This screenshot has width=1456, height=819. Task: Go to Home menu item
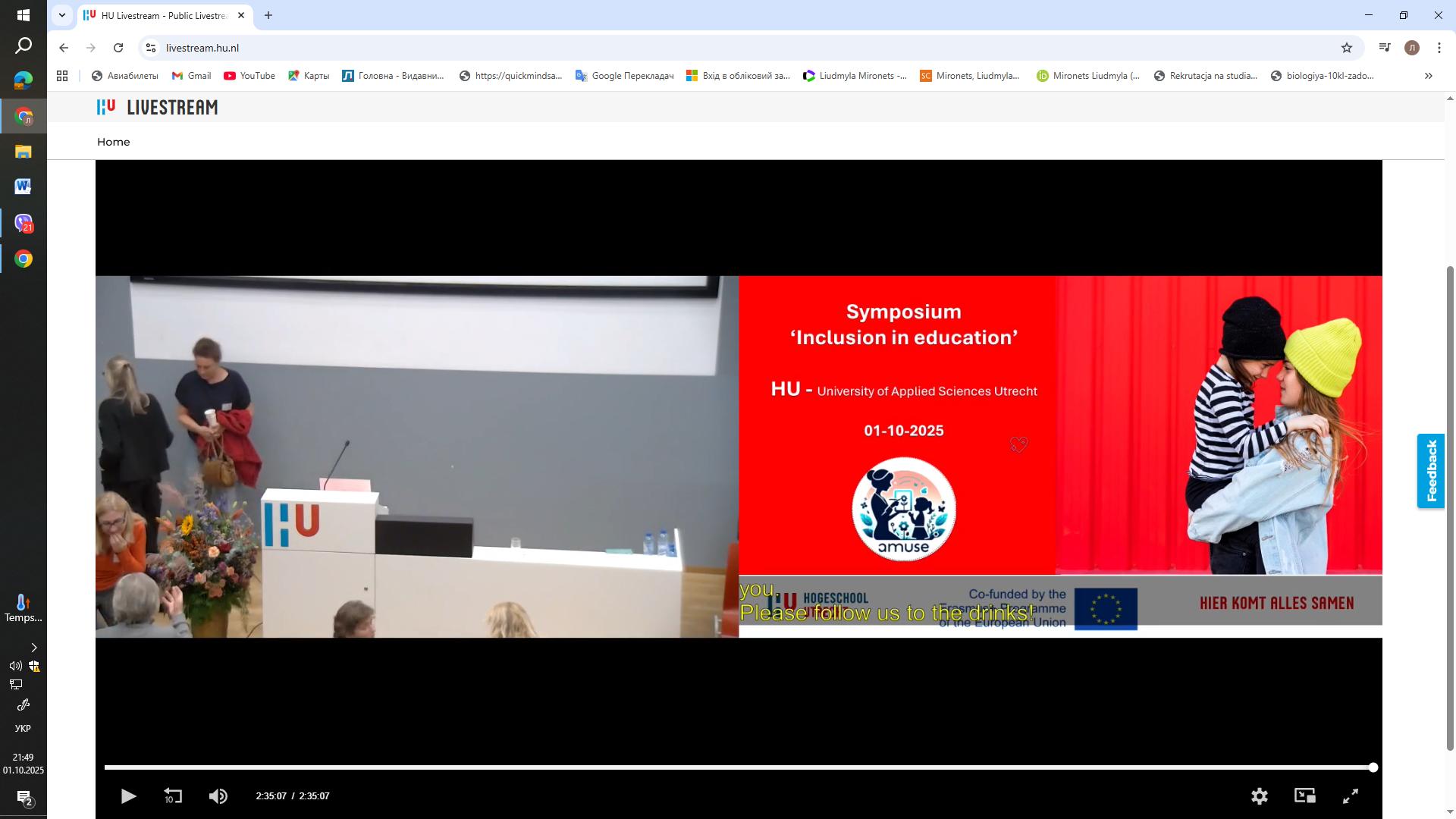[x=114, y=142]
